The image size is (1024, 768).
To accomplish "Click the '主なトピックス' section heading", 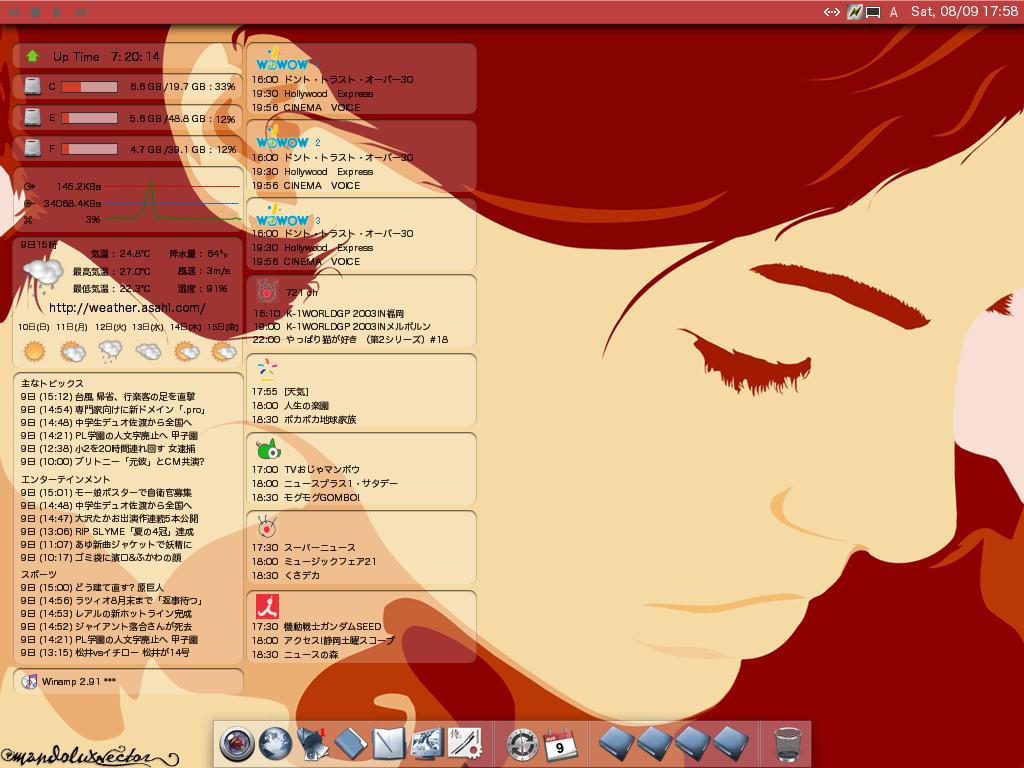I will point(52,383).
